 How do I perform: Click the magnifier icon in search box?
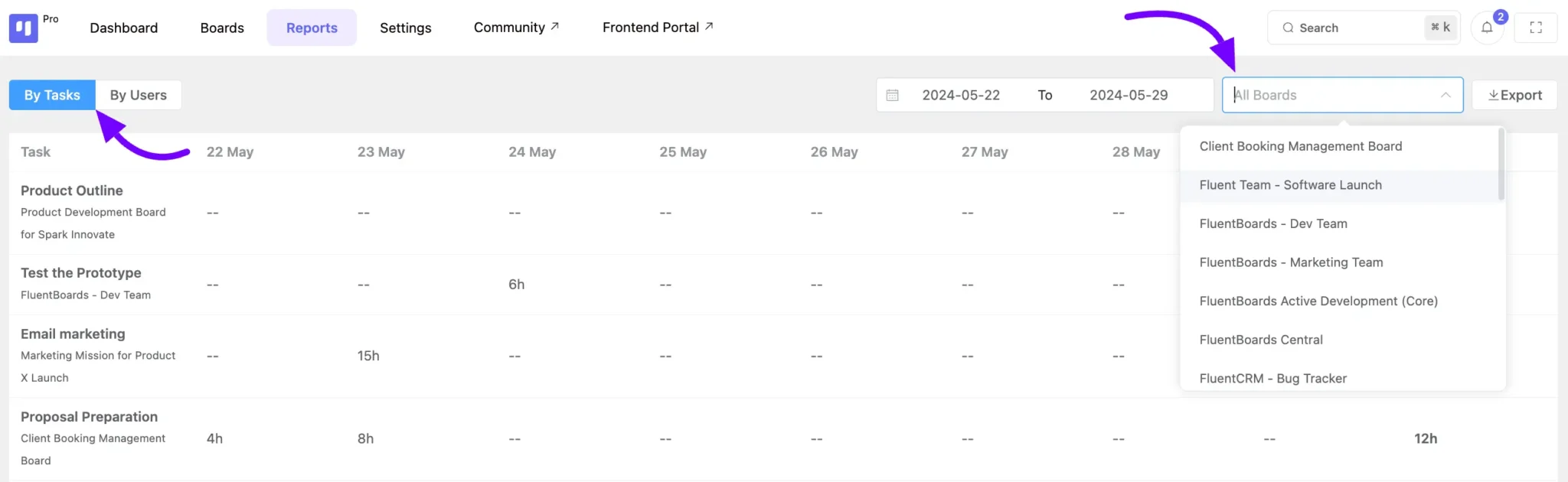(1288, 28)
